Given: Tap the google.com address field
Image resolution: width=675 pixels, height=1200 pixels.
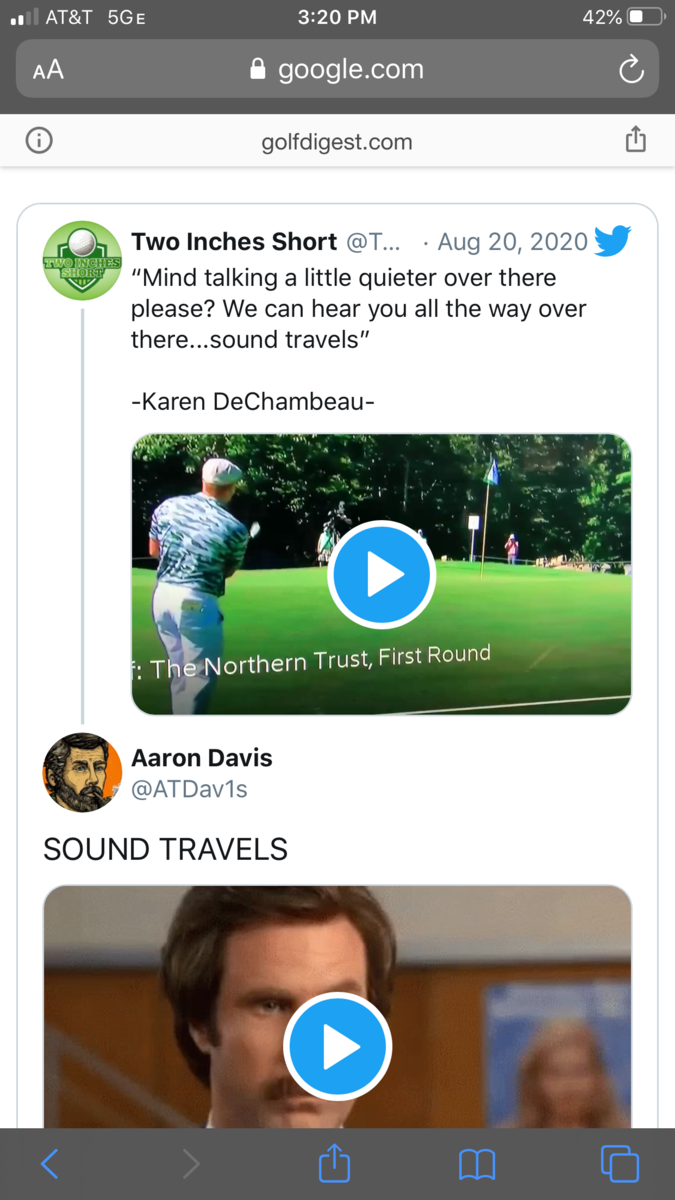Looking at the screenshot, I should [x=337, y=69].
